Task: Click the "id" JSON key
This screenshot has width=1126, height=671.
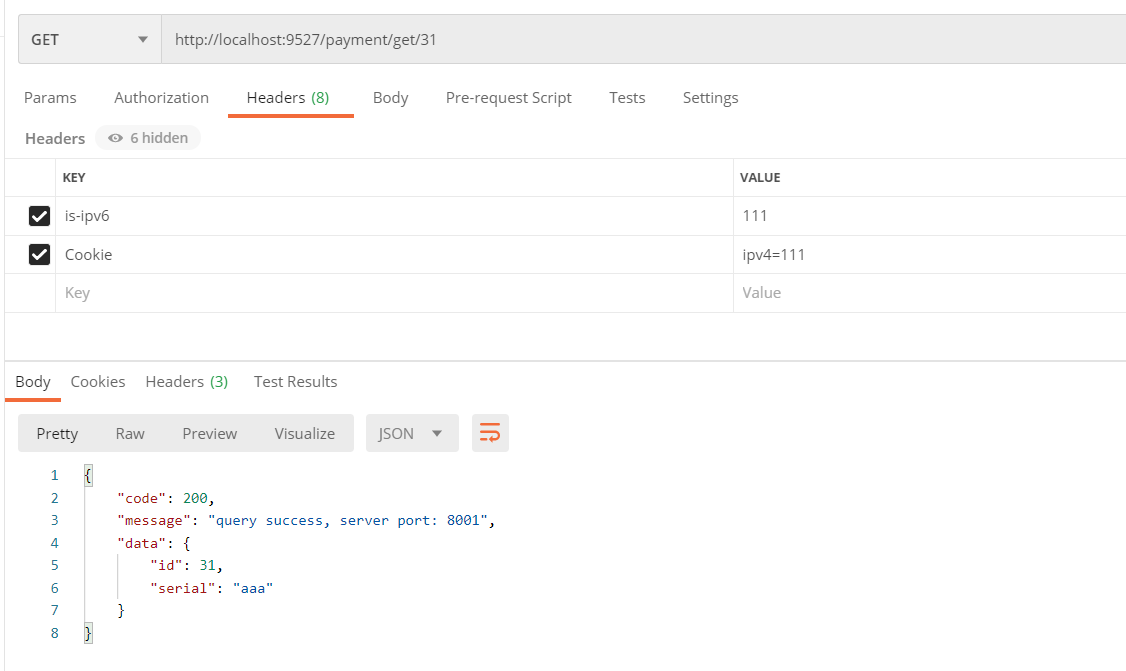Action: [x=167, y=565]
